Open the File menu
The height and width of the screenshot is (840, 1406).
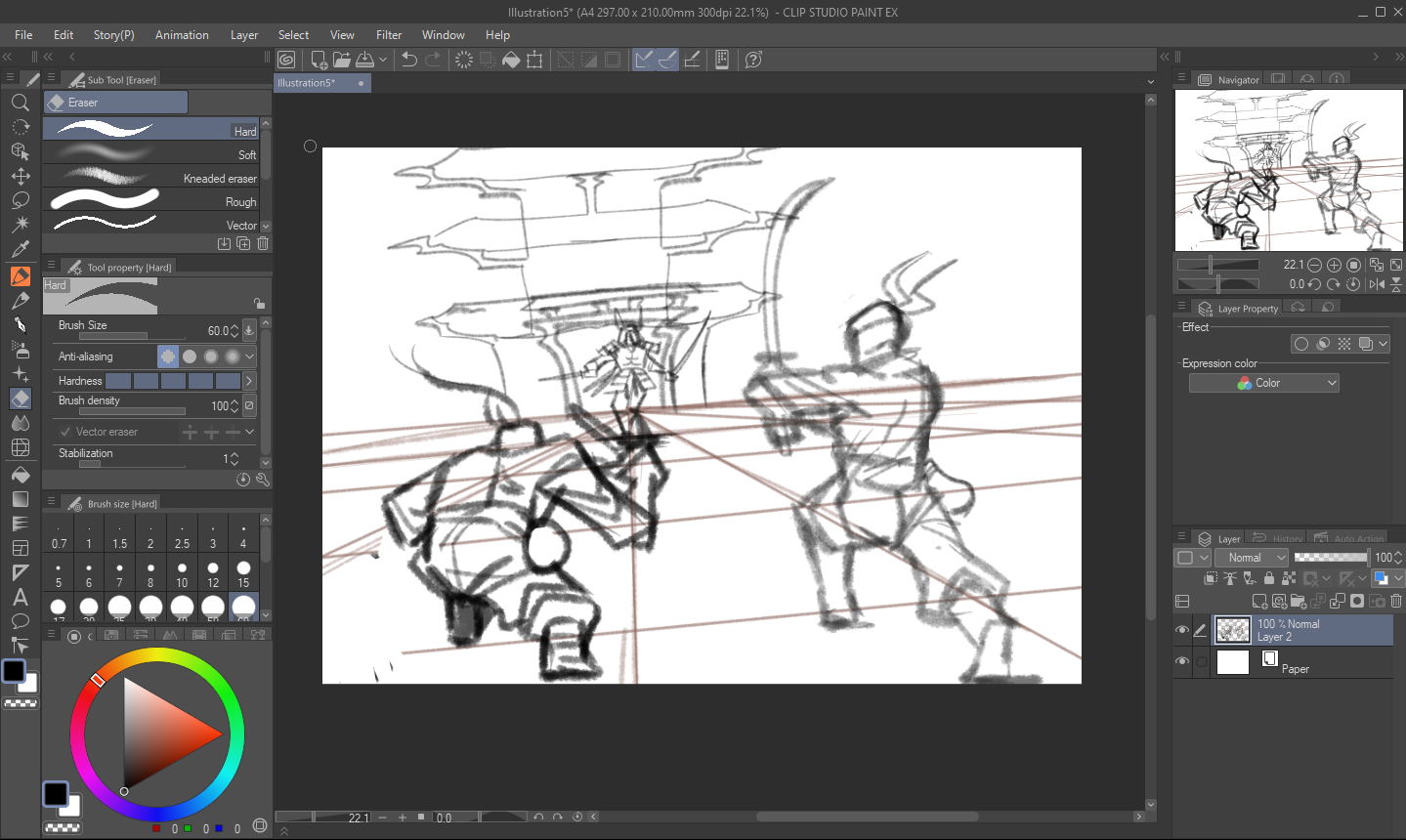click(23, 35)
